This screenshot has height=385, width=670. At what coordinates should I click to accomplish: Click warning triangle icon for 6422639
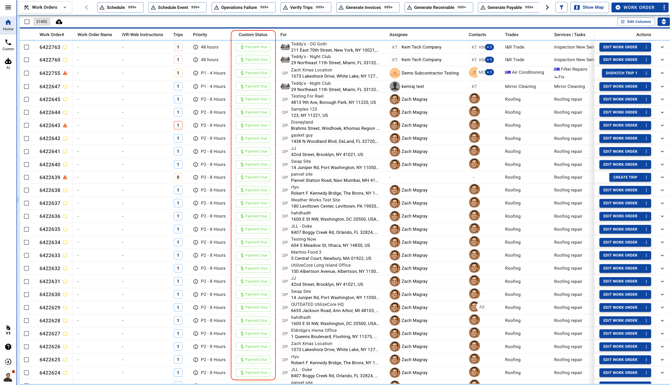pyautogui.click(x=65, y=177)
